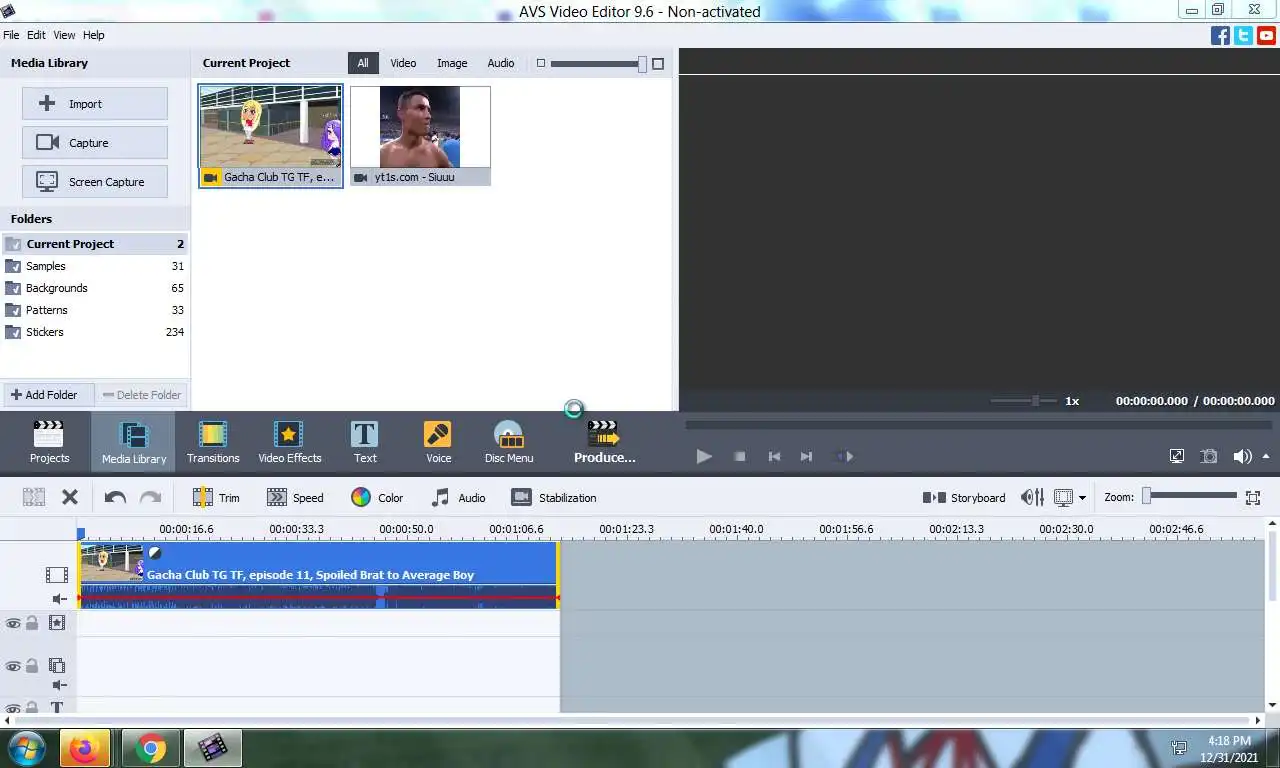Open the Voice recording section
1280x768 pixels.
coord(438,442)
